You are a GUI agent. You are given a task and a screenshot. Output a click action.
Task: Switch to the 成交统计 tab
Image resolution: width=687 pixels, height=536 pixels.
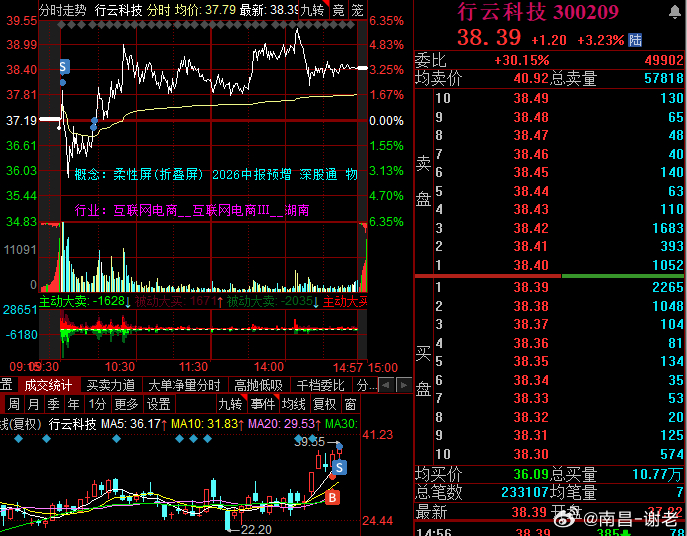[x=49, y=385]
